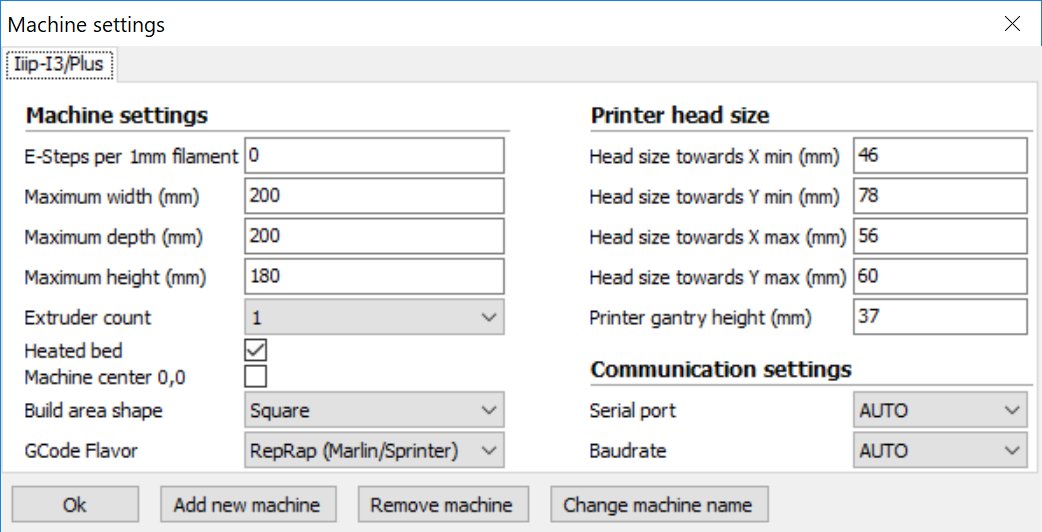Click the Serial port label
1042x532 pixels.
[633, 410]
